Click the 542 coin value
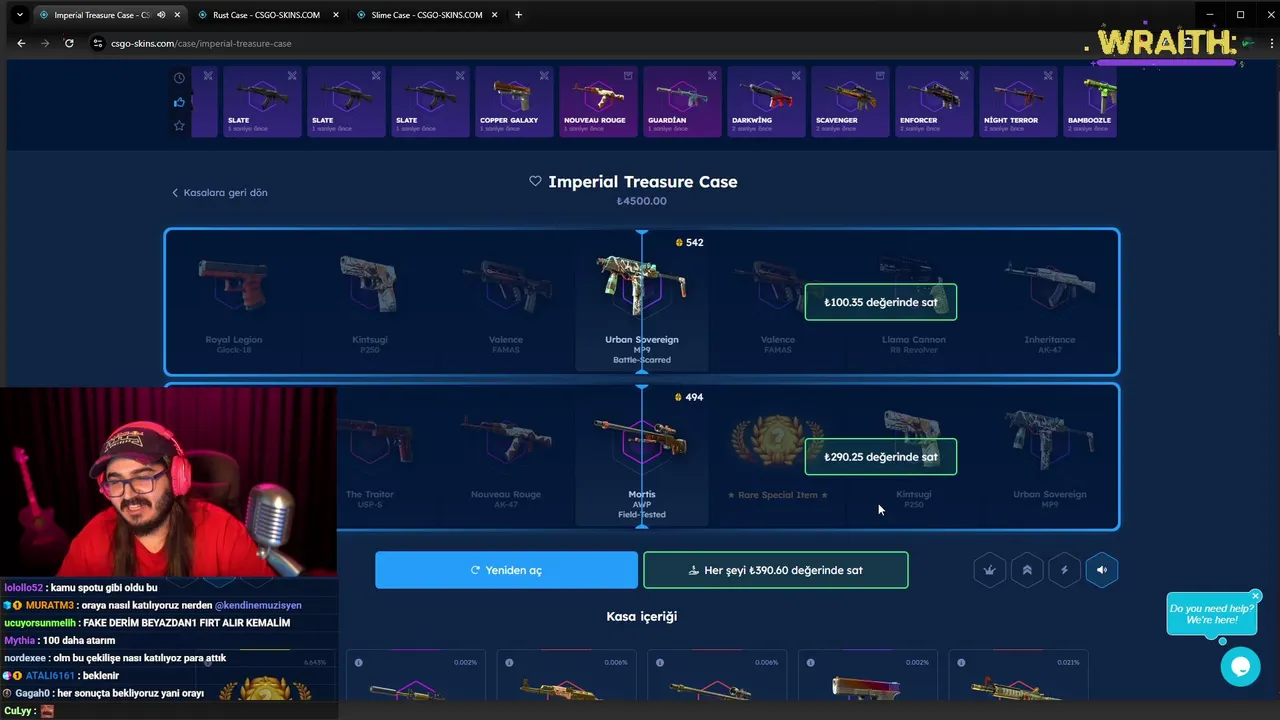 (x=689, y=242)
